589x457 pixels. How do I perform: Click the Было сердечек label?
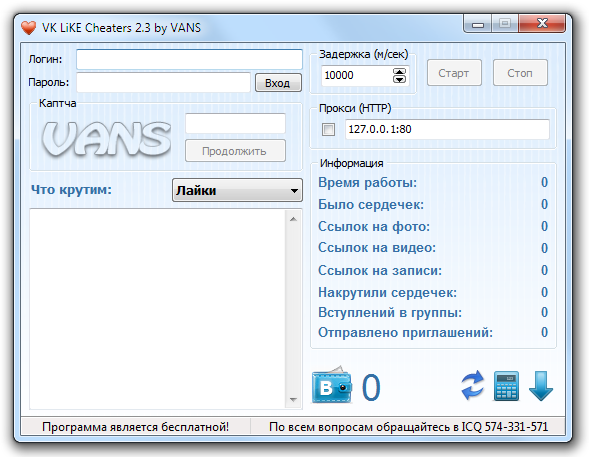tap(371, 205)
